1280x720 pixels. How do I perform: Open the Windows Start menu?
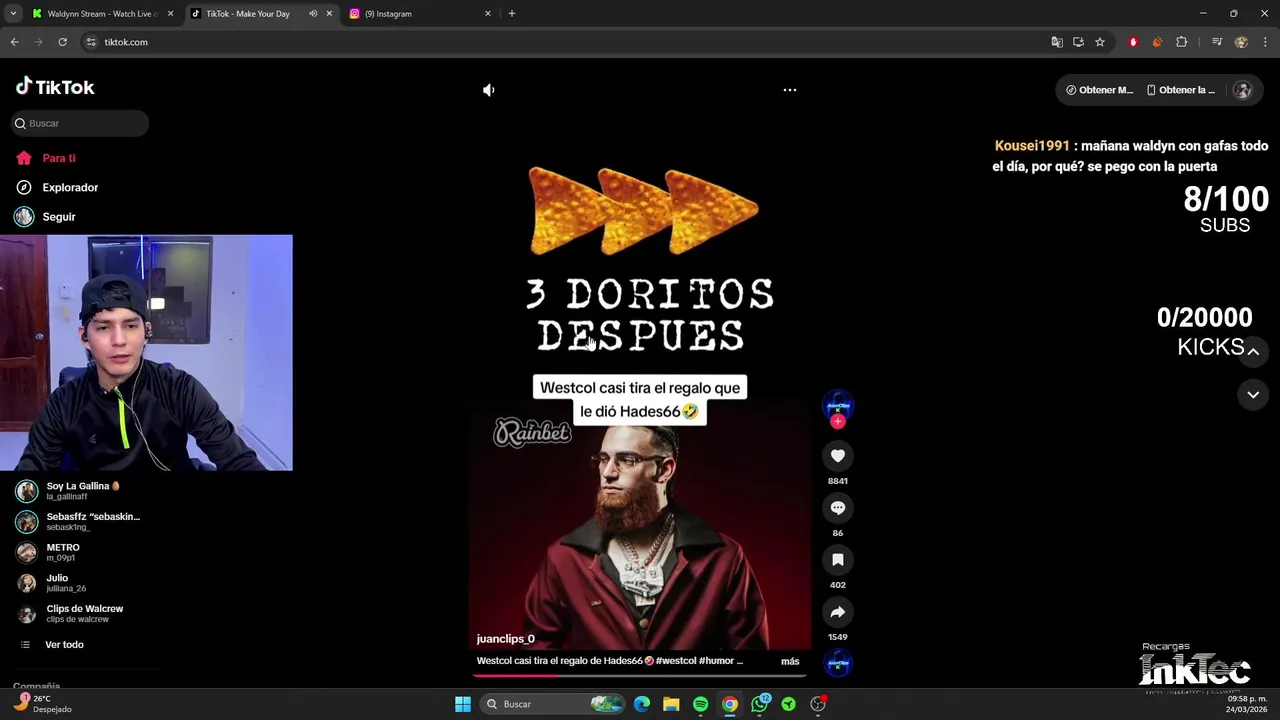tap(463, 704)
